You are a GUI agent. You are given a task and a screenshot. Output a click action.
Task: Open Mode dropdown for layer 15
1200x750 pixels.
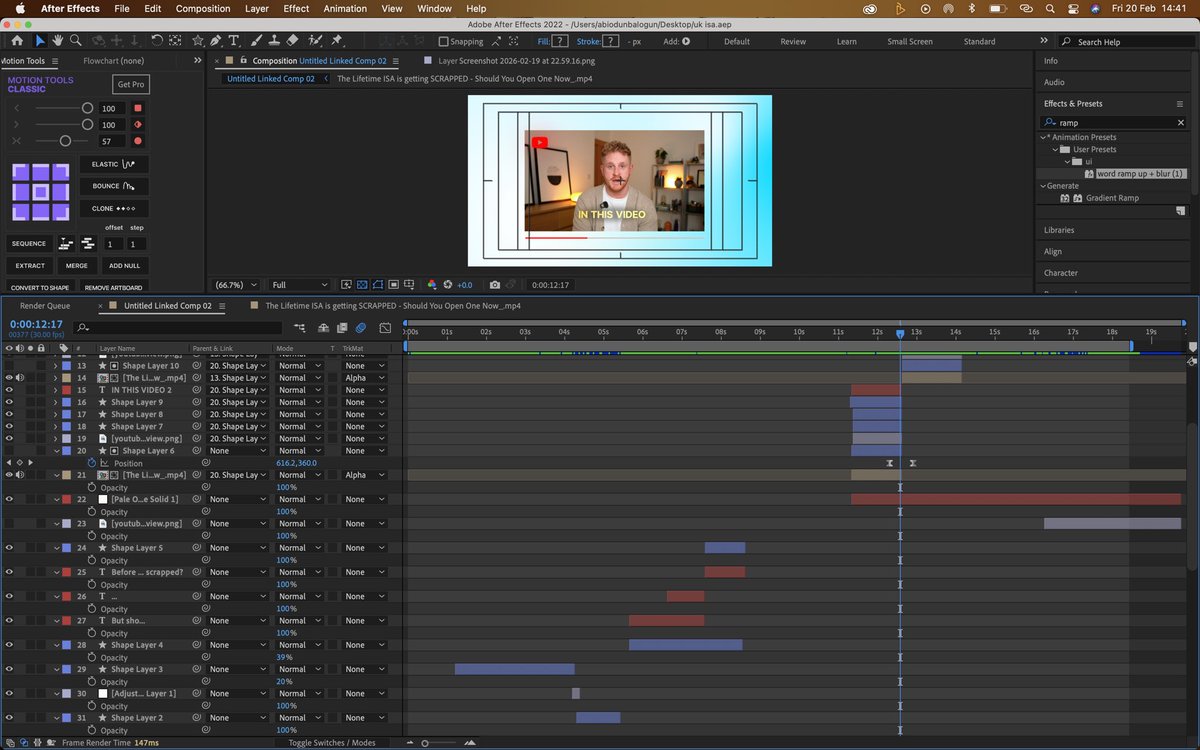coord(301,390)
